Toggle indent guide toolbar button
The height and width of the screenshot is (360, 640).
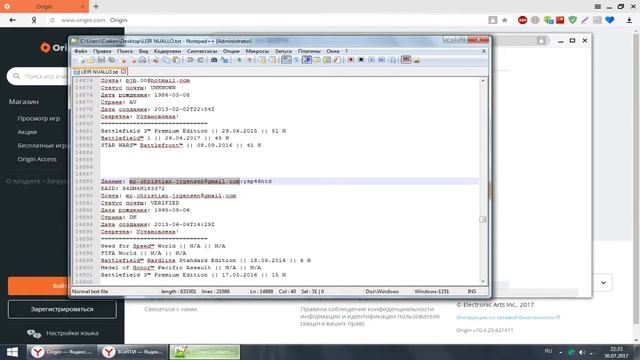click(307, 60)
